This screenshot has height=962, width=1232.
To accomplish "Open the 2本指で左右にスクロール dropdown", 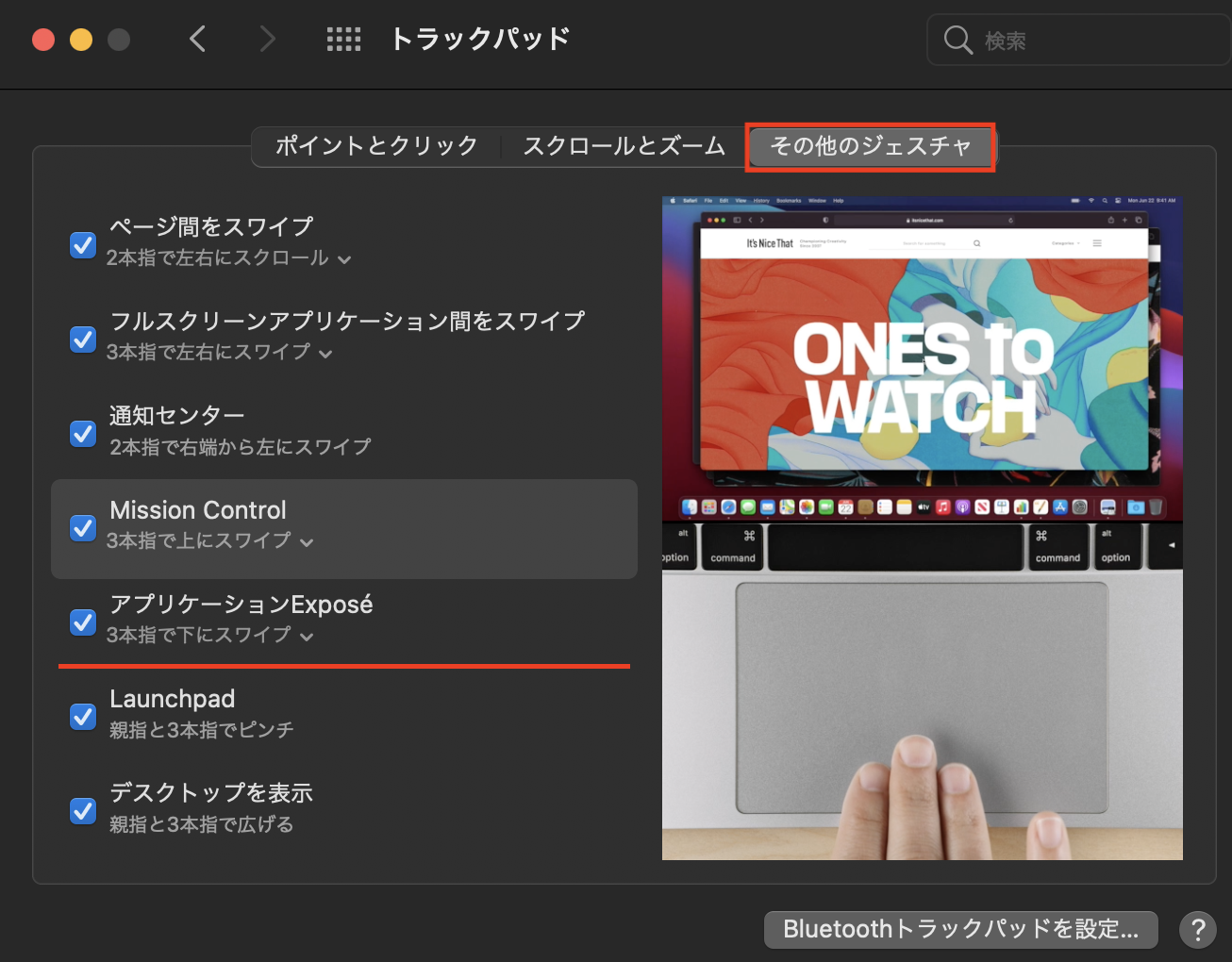I will 228,258.
